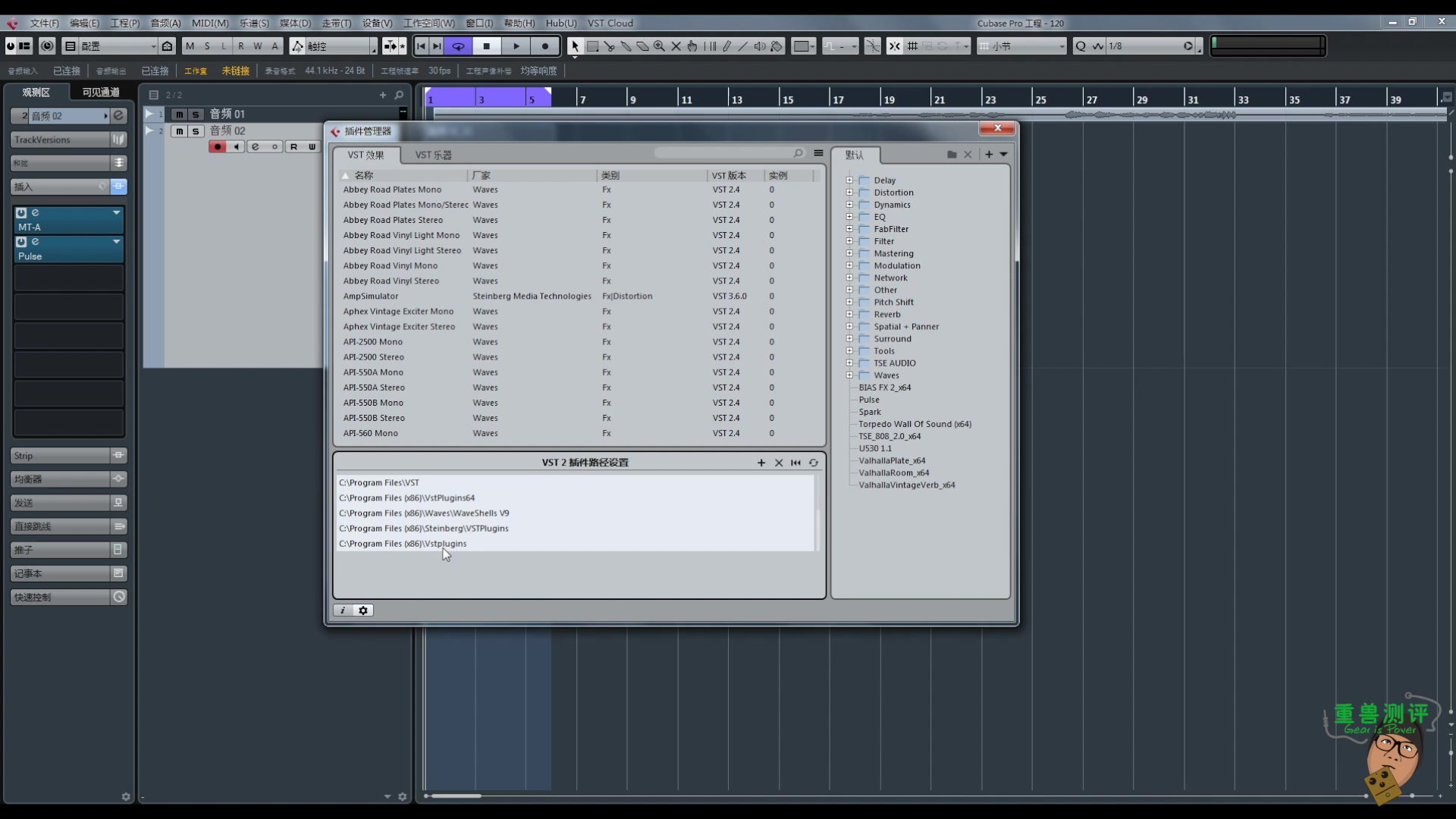1456x819 pixels.
Task: Select the line tool
Action: pos(742,46)
